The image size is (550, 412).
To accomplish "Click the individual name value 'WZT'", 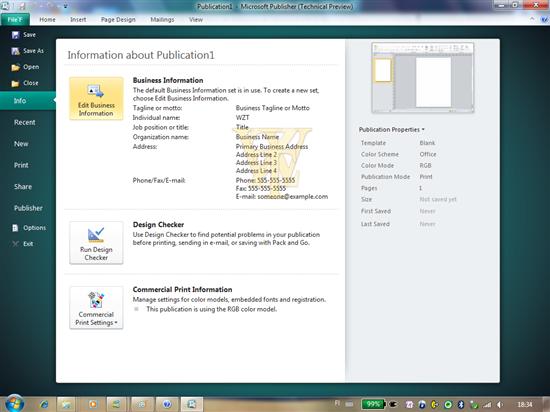I will 242,117.
